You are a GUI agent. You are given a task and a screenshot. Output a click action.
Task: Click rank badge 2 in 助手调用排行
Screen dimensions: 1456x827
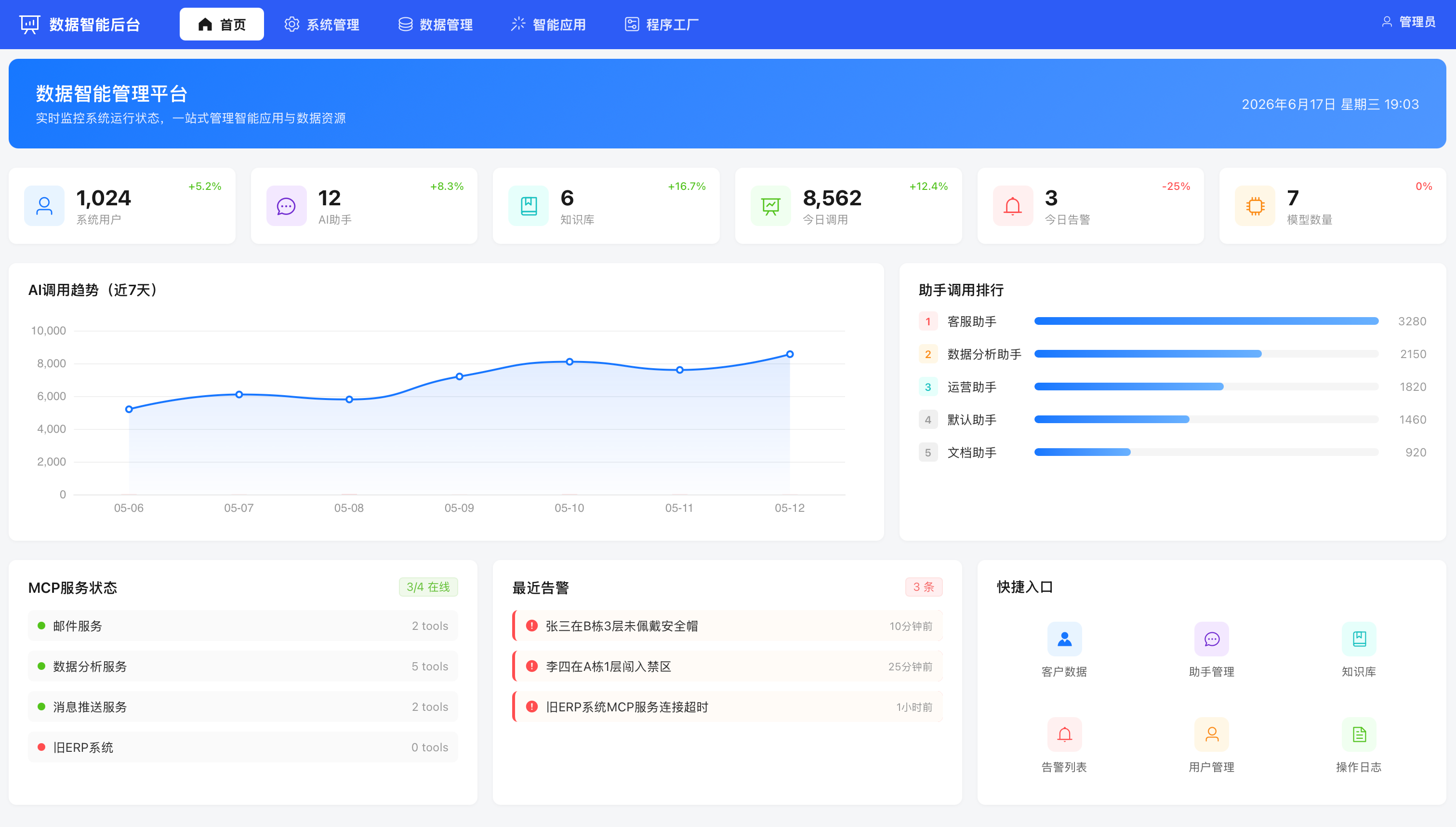928,354
